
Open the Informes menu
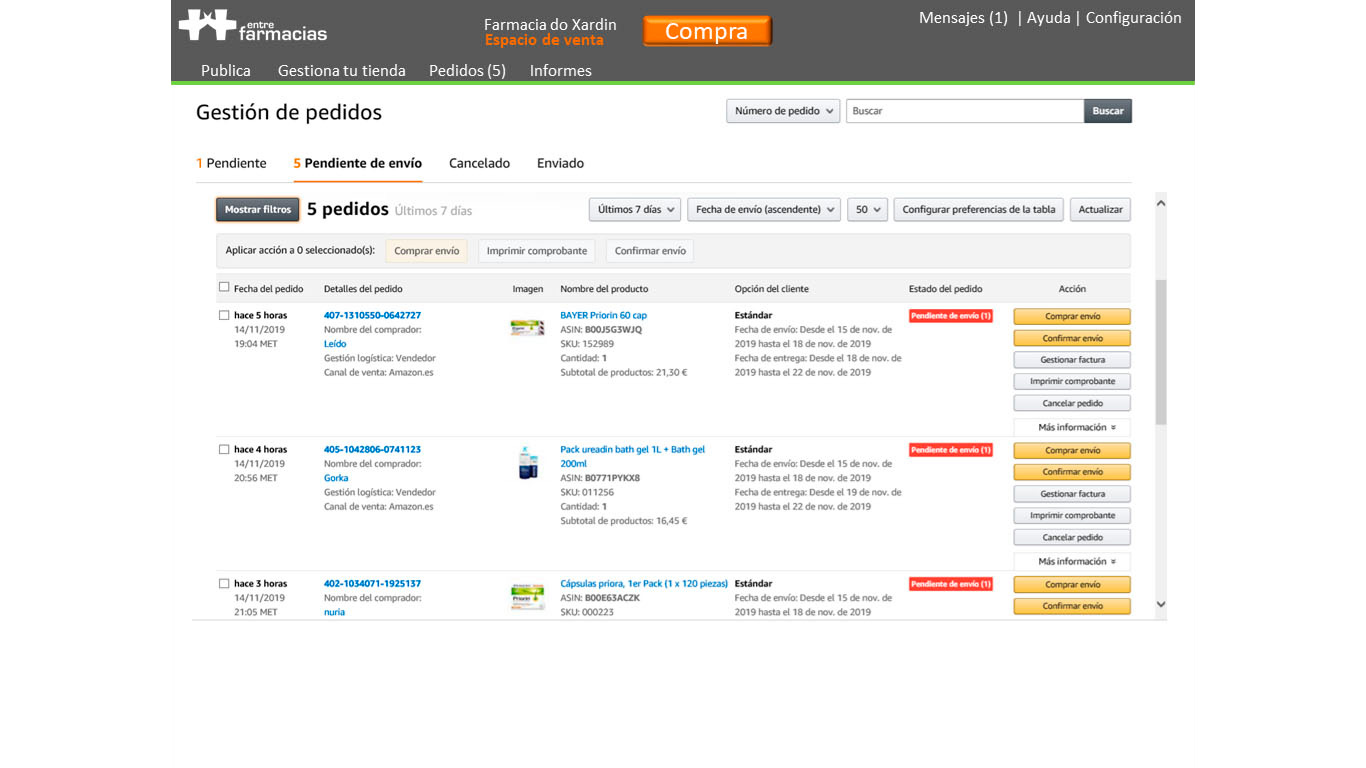pos(560,71)
